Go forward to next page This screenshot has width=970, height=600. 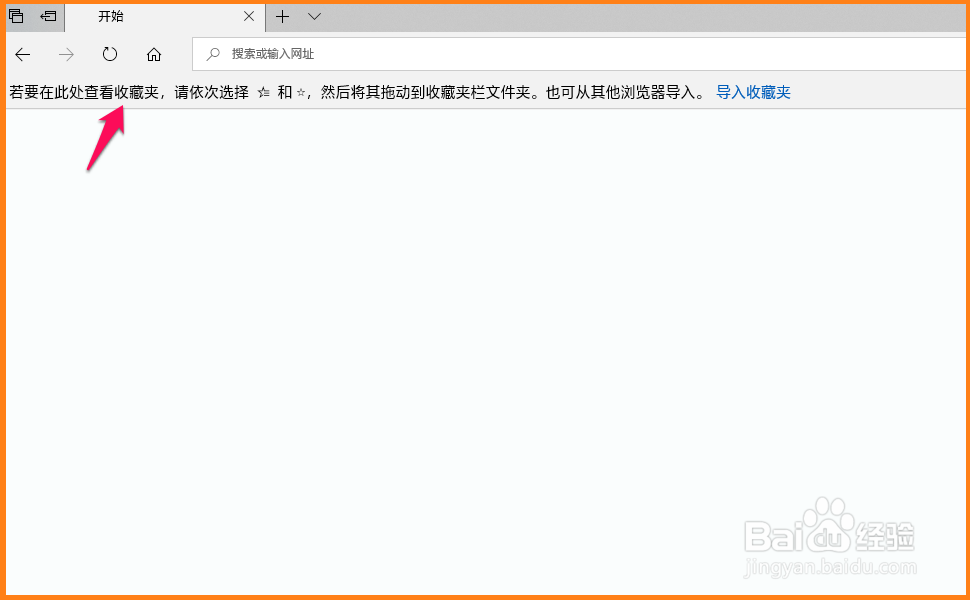(x=66, y=54)
